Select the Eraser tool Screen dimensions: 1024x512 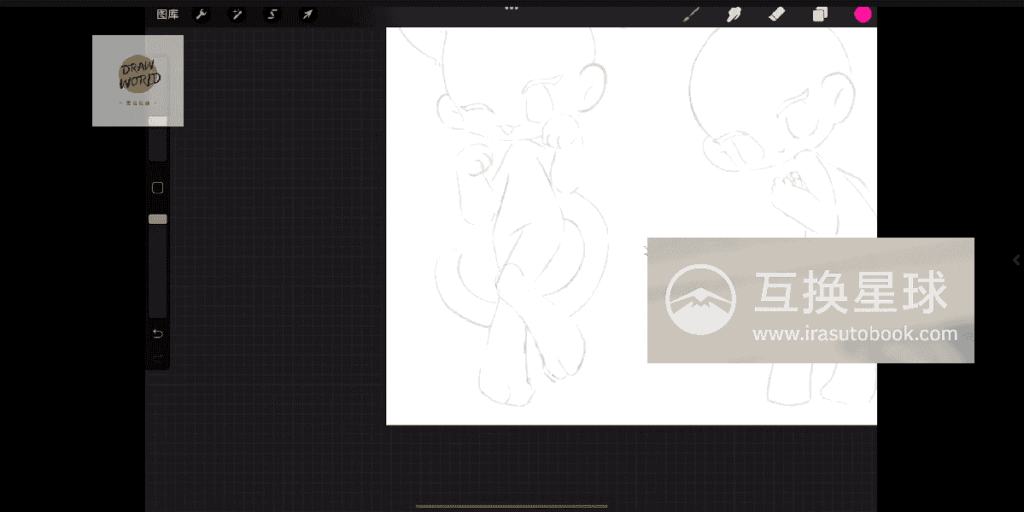(776, 15)
